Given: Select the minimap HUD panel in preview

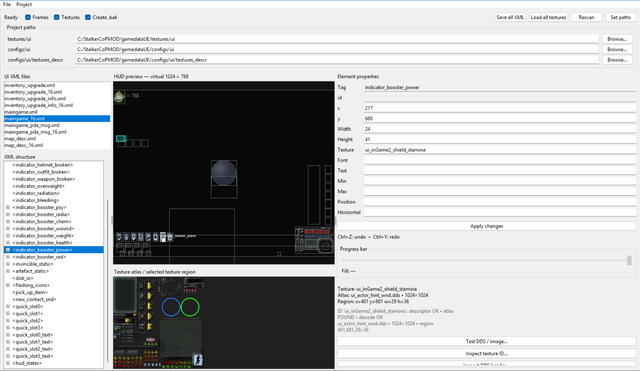Looking at the screenshot, I should point(314,240).
